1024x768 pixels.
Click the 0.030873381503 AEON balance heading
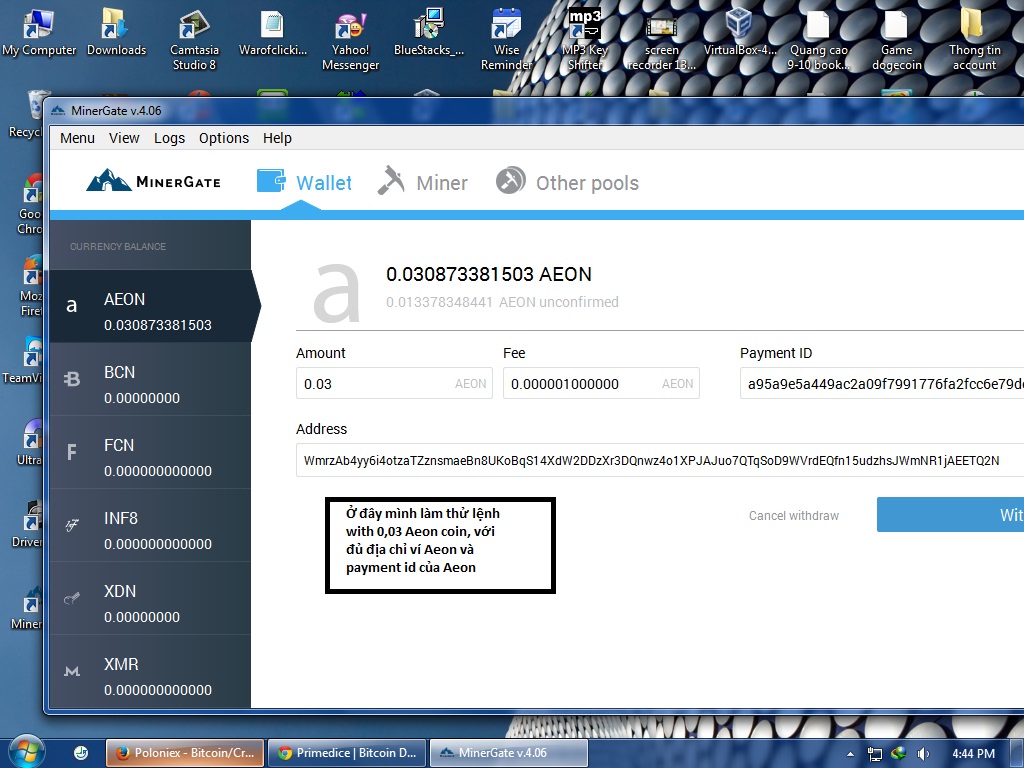tap(488, 274)
